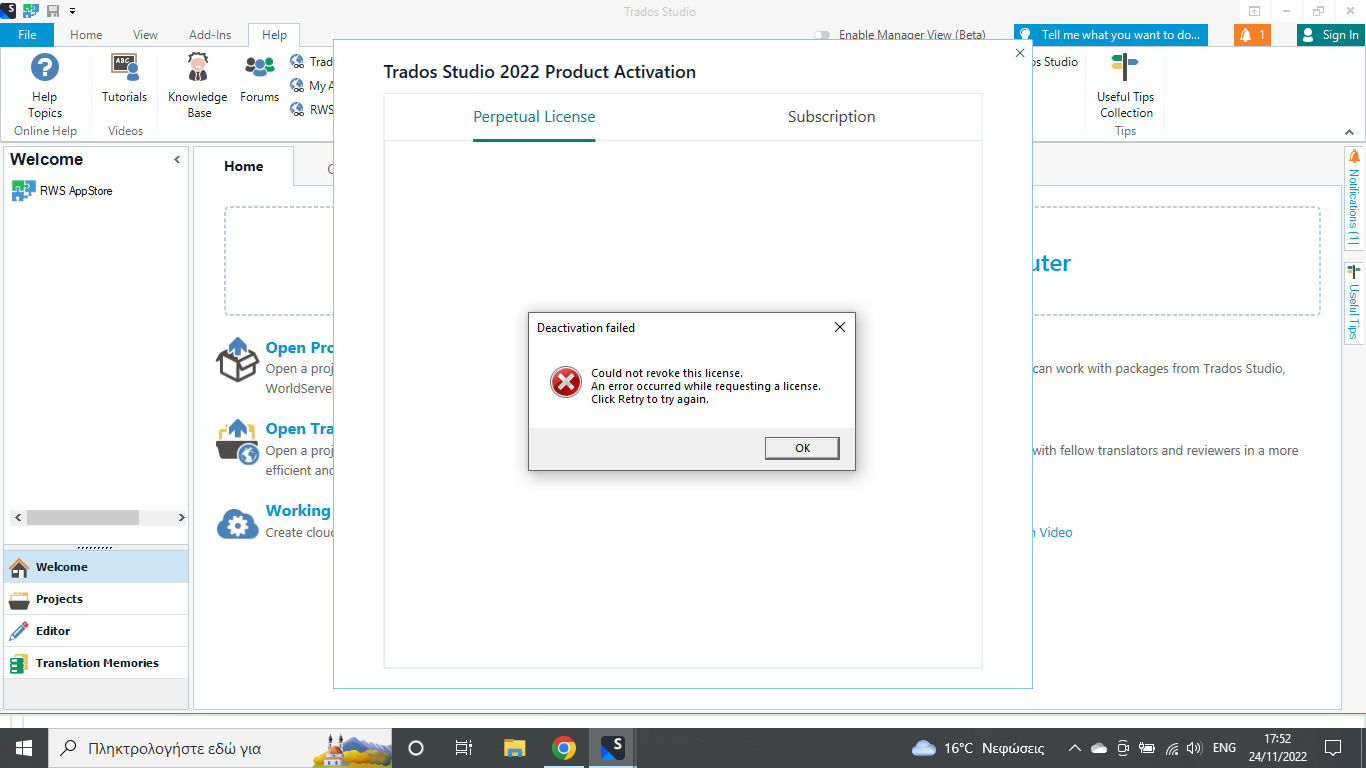Click the Trados Studio app logo icon
The image size is (1366, 768).
coord(8,11)
